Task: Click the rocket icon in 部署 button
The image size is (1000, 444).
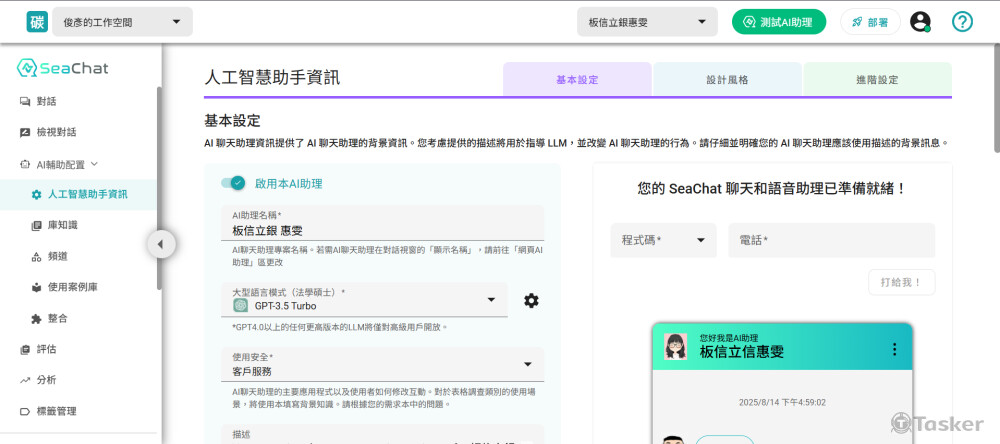Action: pos(857,22)
